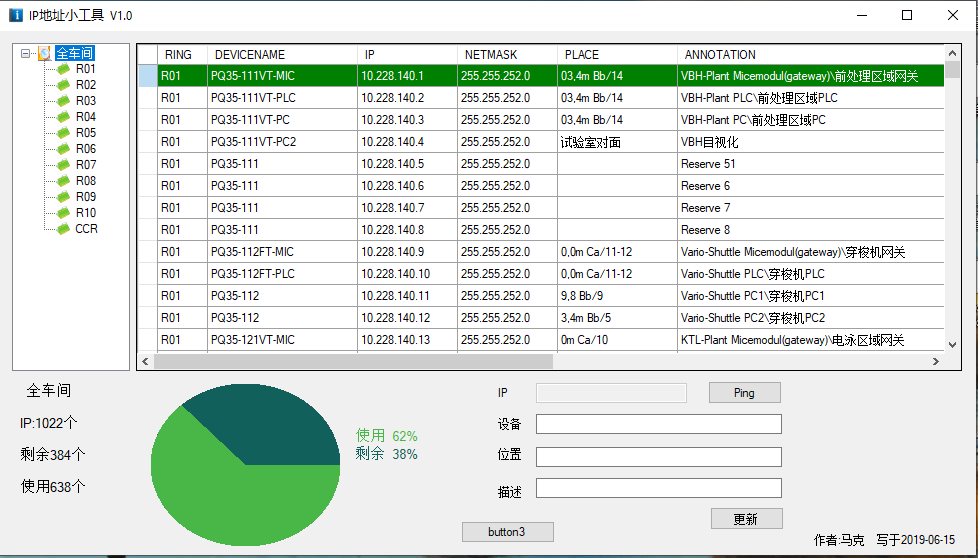Viewport: 978px width, 558px height.
Task: Click the disabled IP text field
Action: click(611, 393)
